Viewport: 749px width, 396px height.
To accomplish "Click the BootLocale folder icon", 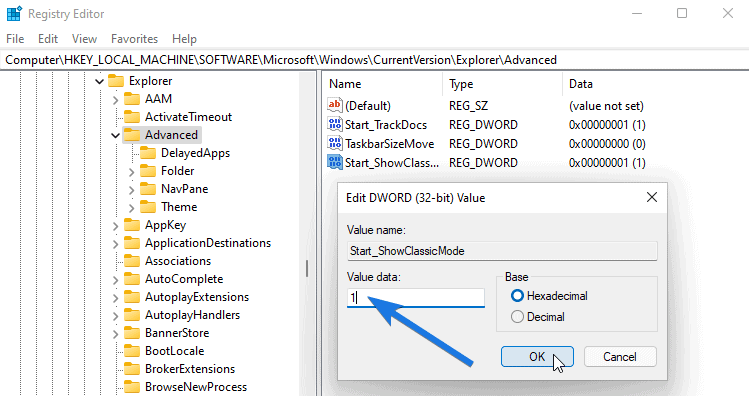I will tap(132, 351).
